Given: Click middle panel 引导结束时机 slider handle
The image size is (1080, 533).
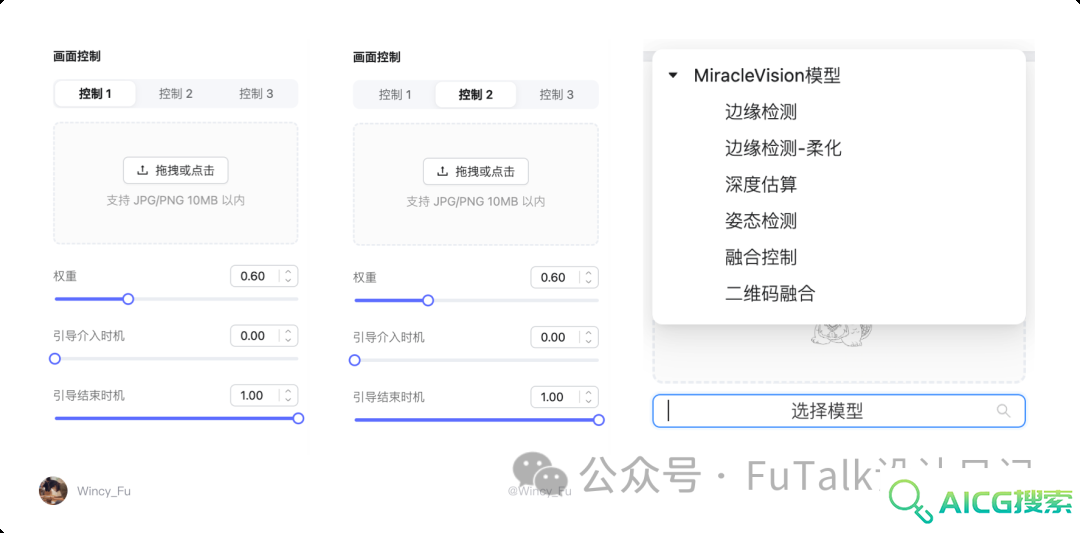Looking at the screenshot, I should pyautogui.click(x=599, y=420).
